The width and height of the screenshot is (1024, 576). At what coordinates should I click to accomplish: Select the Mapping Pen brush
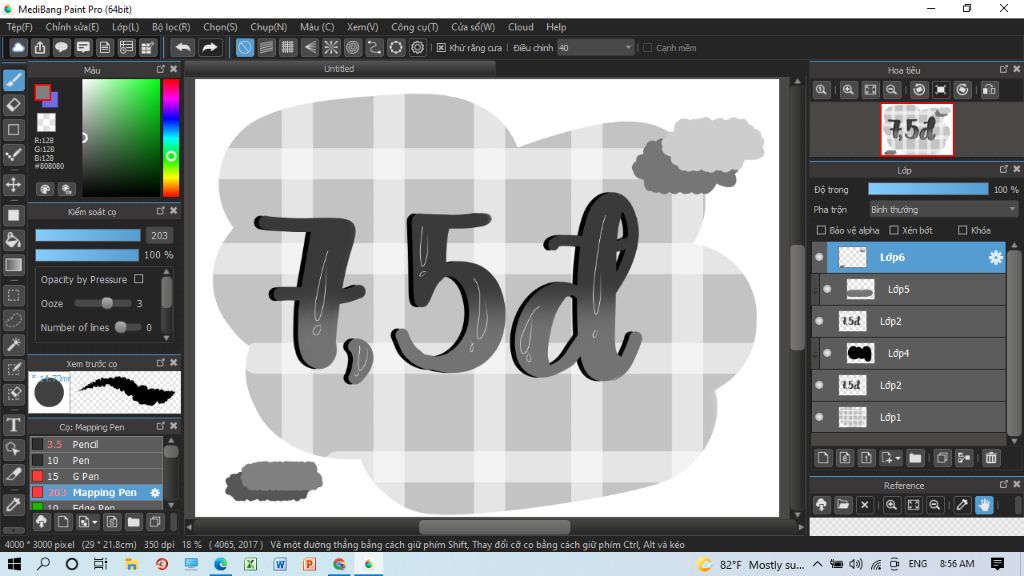click(x=97, y=492)
